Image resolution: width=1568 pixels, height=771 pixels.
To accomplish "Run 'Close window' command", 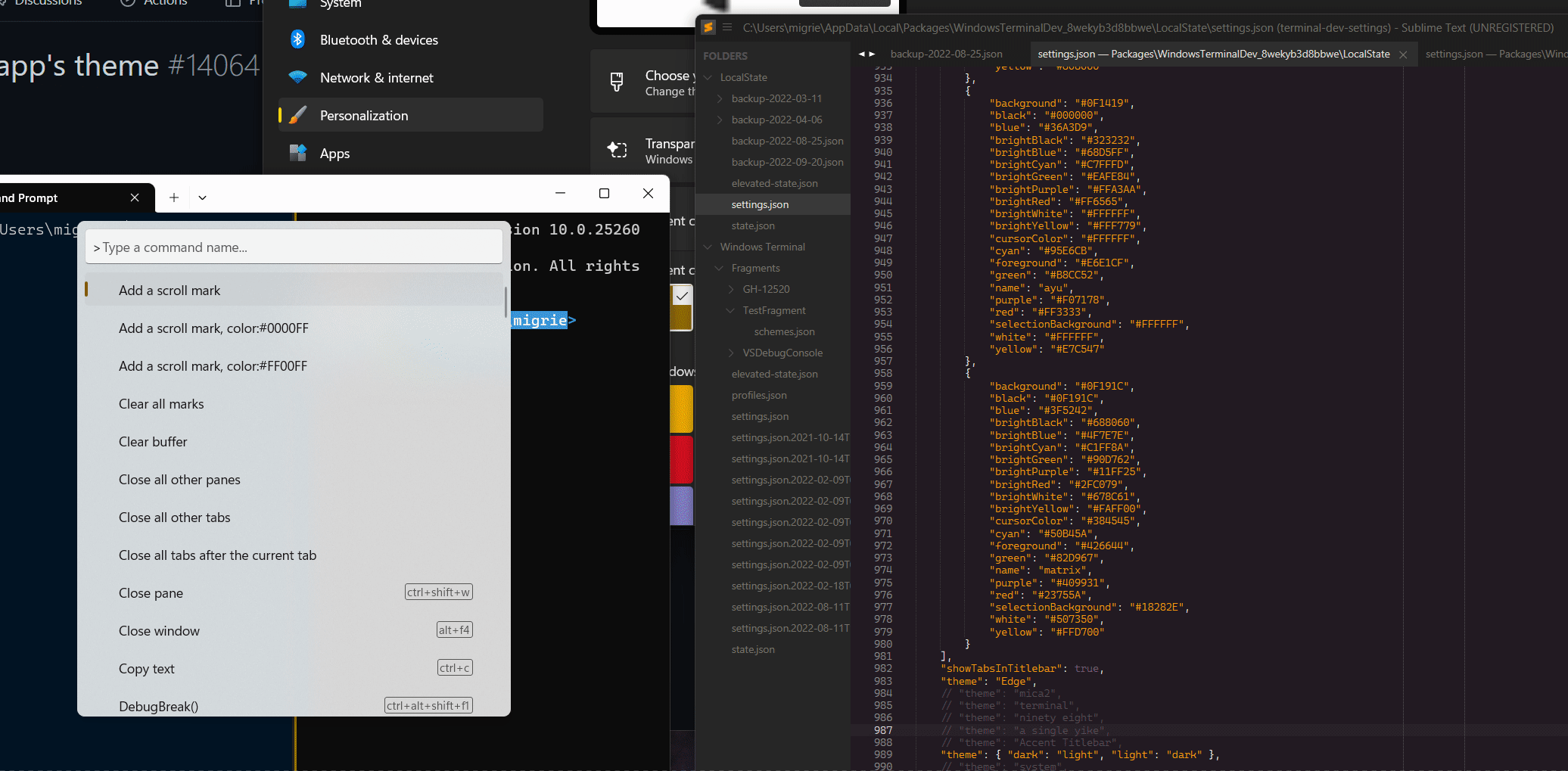I will pyautogui.click(x=294, y=631).
